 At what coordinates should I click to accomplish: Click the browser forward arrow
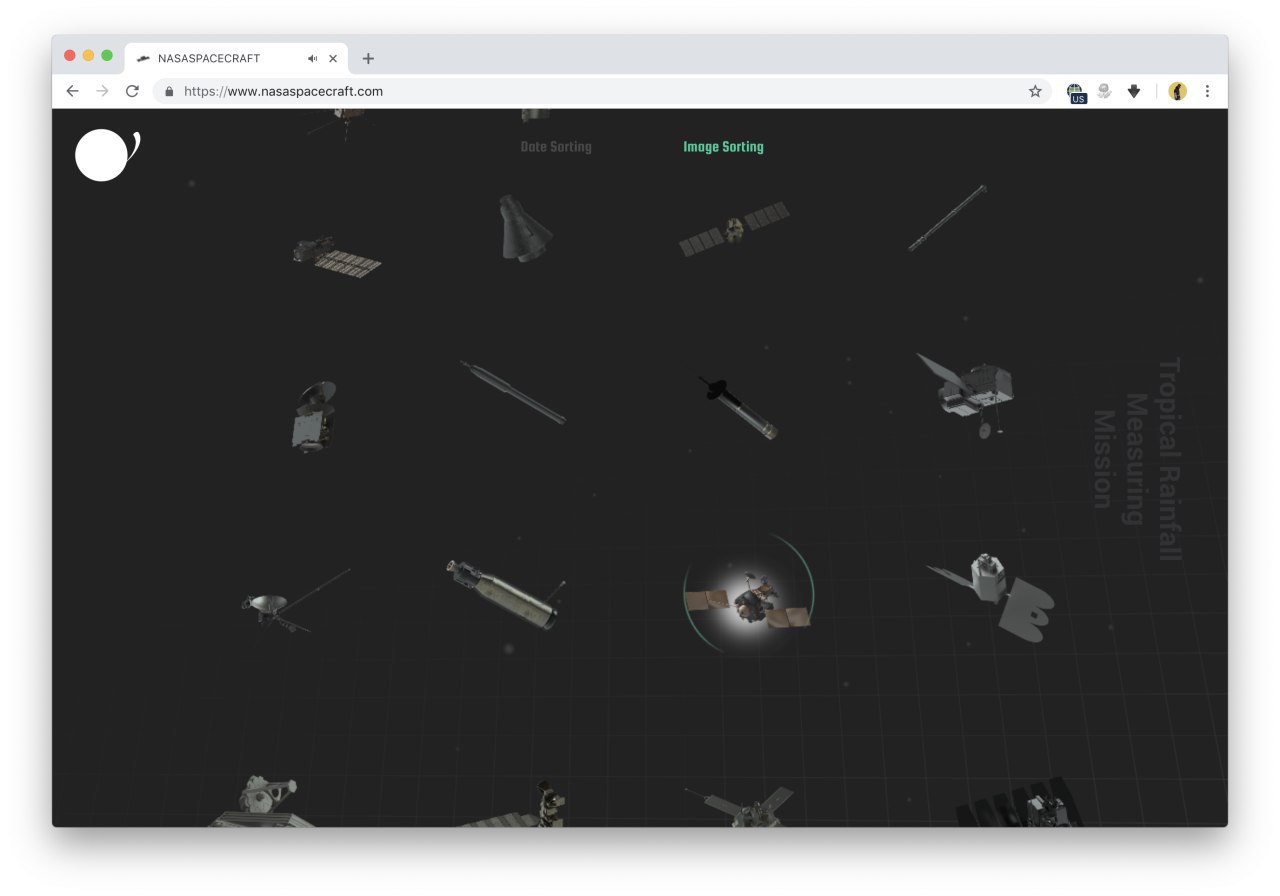pos(102,91)
